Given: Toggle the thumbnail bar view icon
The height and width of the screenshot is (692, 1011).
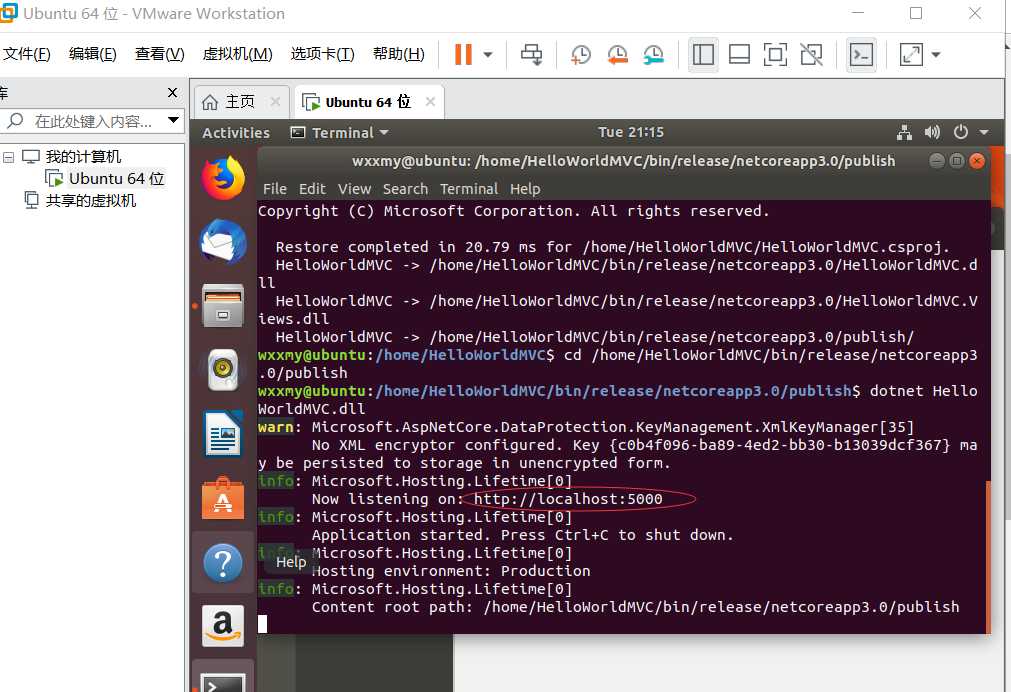Looking at the screenshot, I should [739, 55].
